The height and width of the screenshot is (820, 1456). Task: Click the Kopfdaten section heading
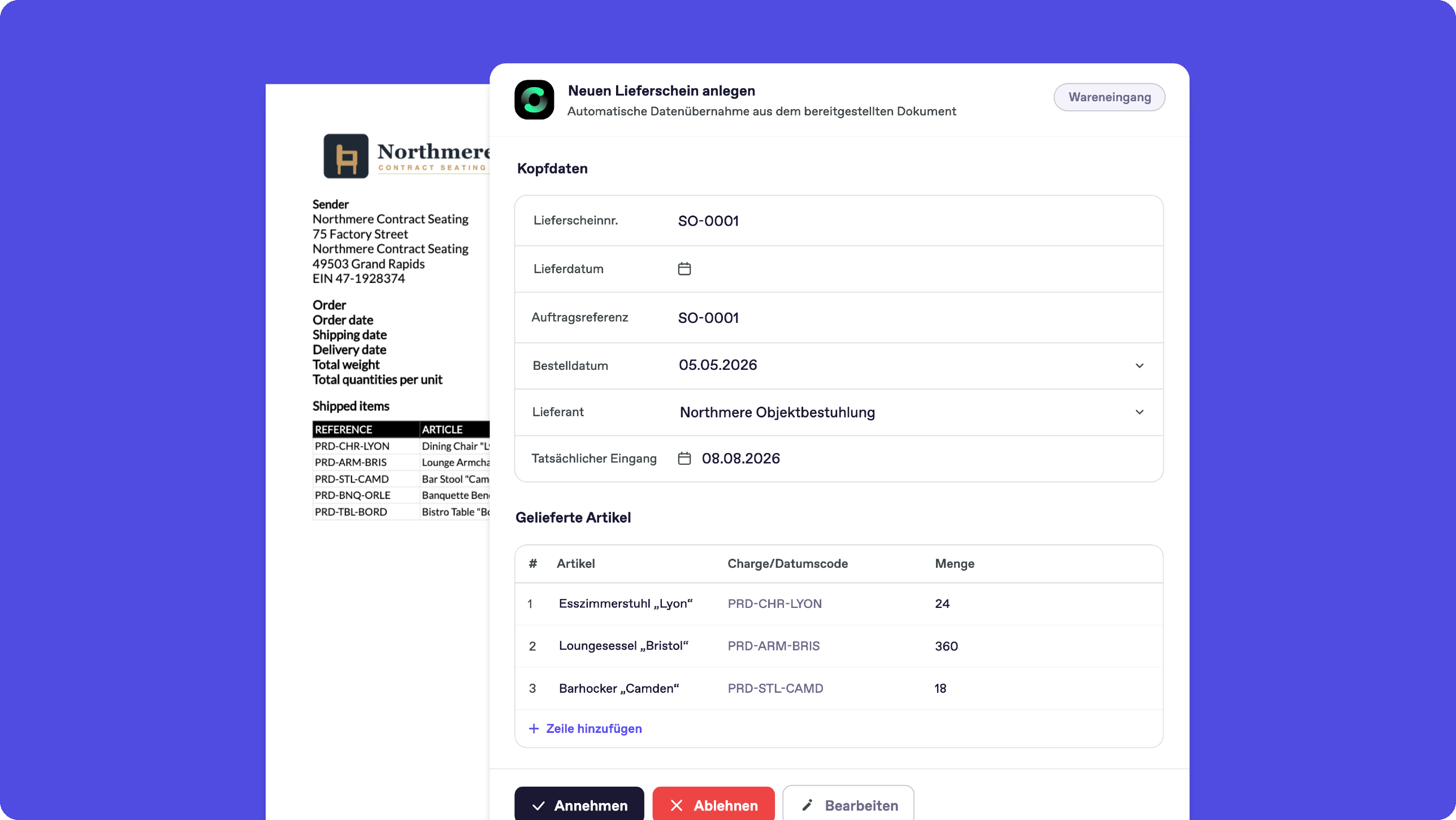pyautogui.click(x=552, y=169)
